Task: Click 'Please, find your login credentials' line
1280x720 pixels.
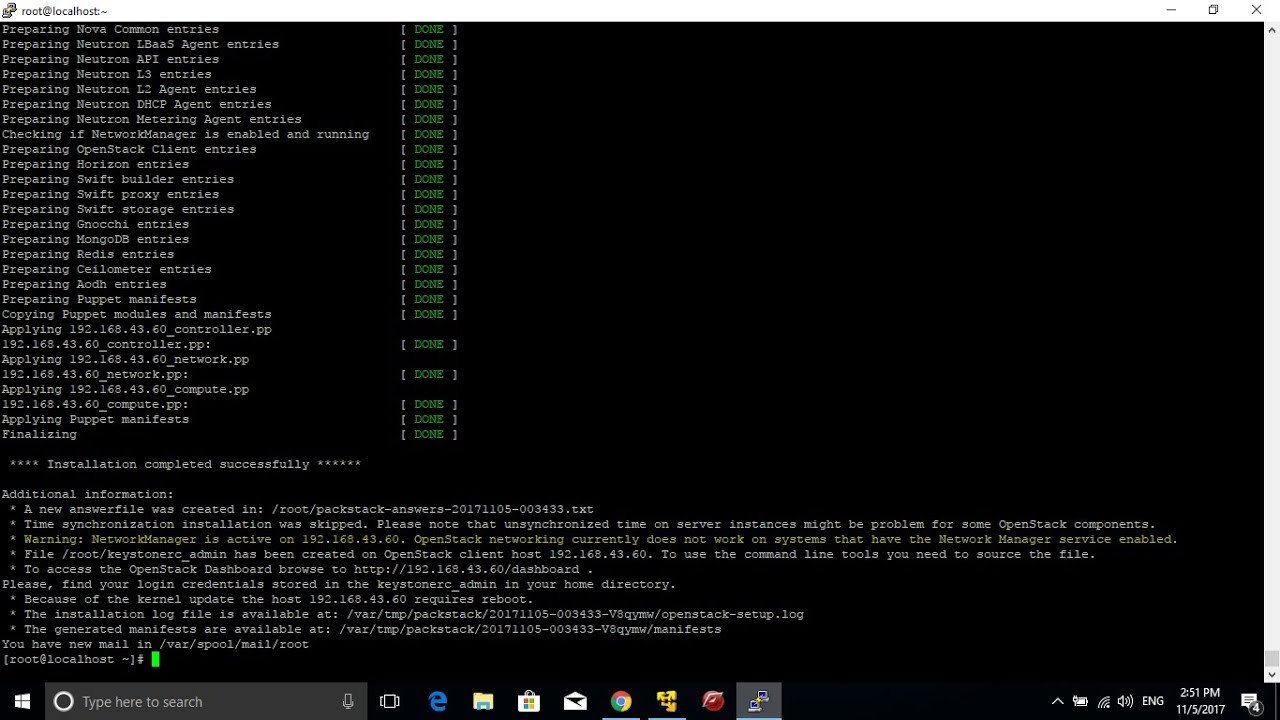Action: (x=339, y=584)
